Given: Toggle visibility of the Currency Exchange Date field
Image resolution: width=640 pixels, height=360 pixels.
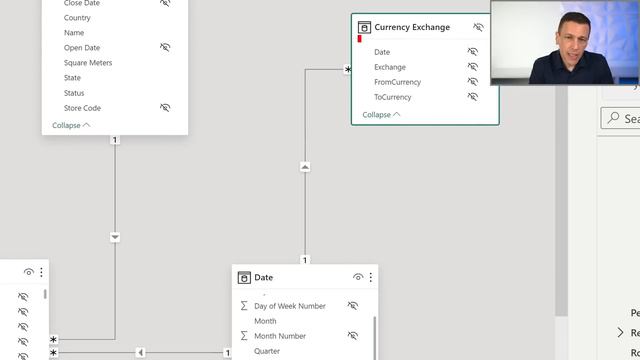Looking at the screenshot, I should [x=473, y=52].
